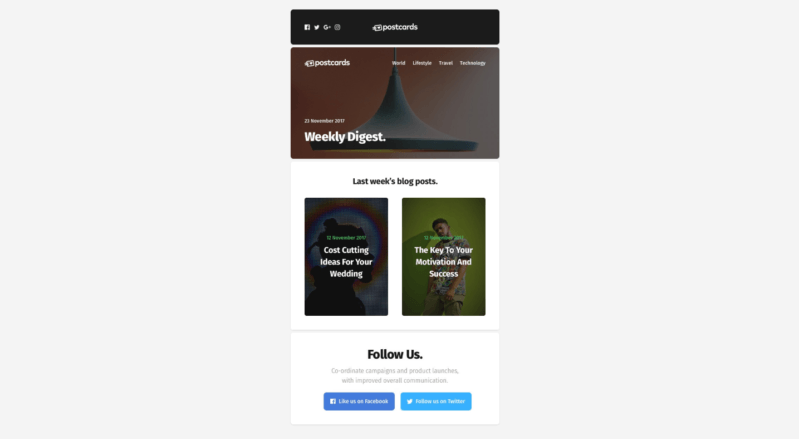
Task: Click the Facebook icon inside the Like button
Action: 333,401
